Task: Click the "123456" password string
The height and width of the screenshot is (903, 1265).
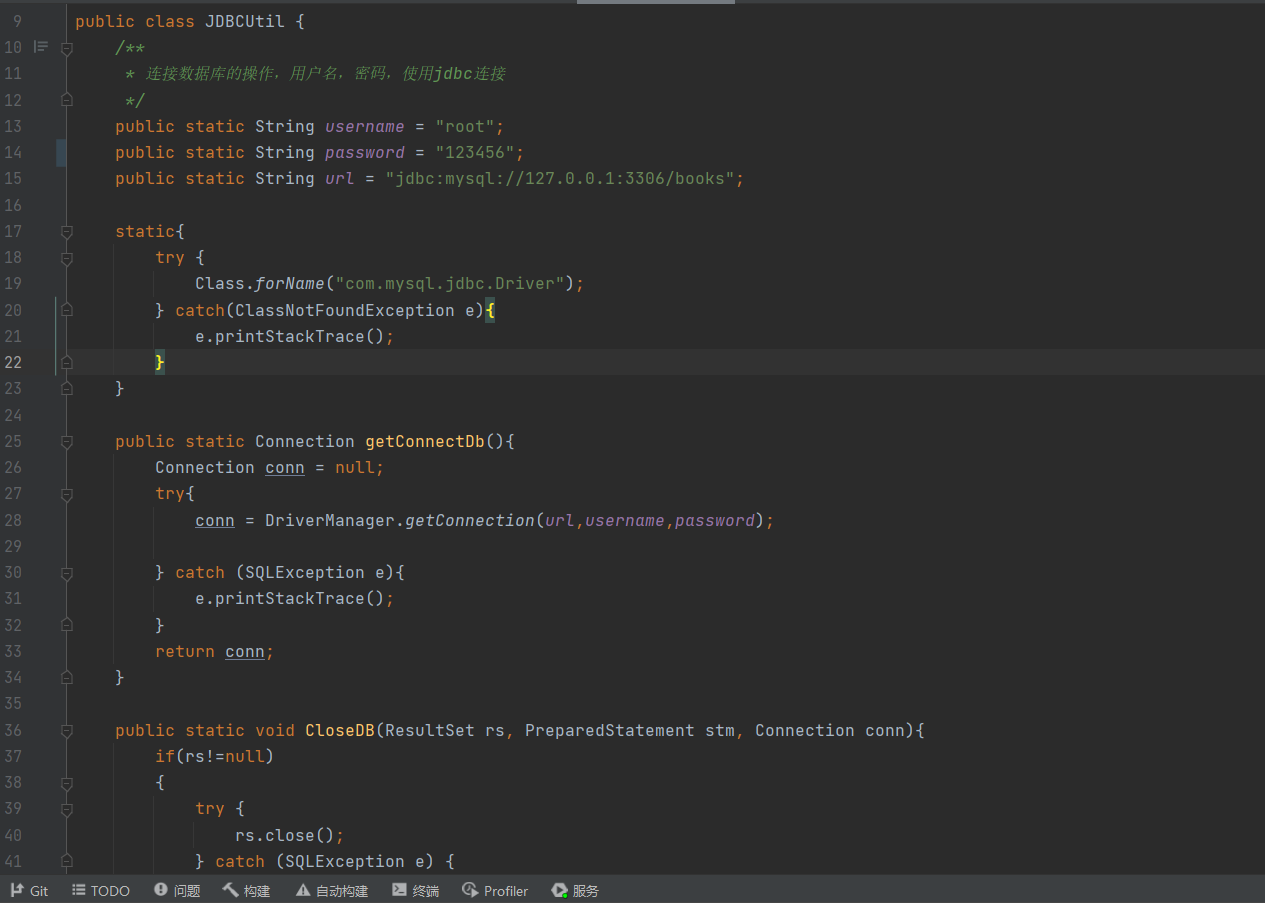Action: tap(475, 153)
